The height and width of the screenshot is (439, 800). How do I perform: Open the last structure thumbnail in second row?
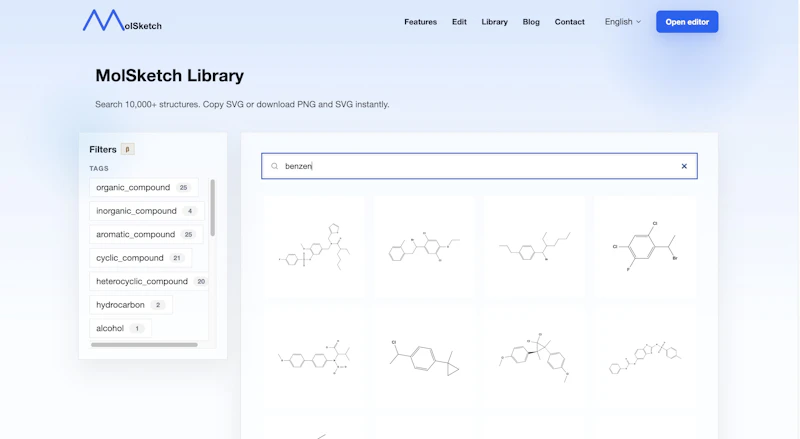(645, 357)
